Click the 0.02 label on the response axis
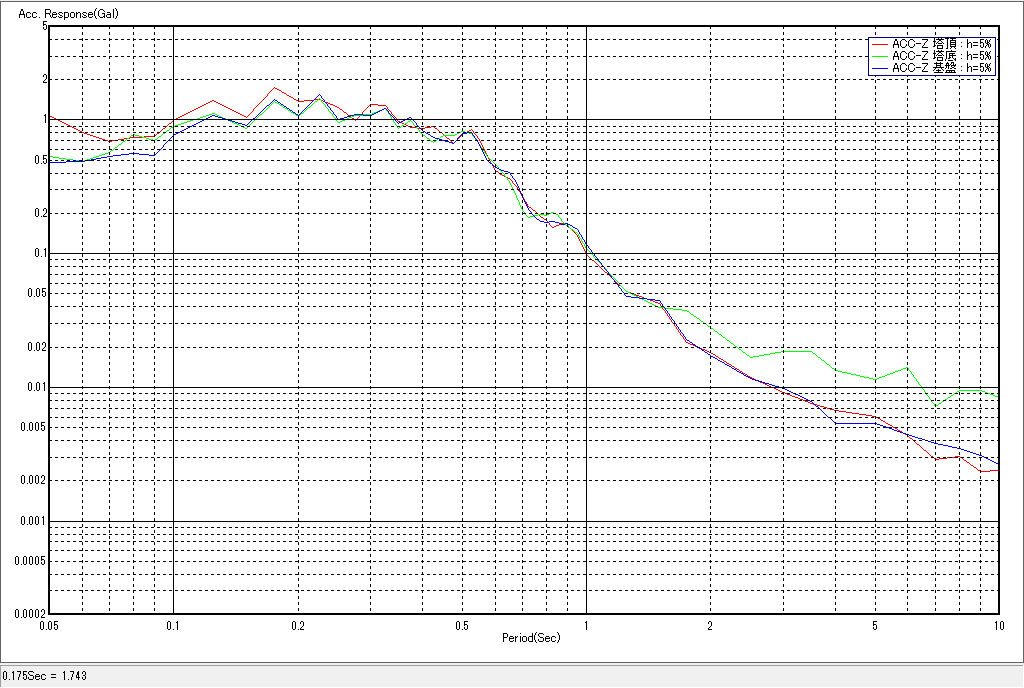The height and width of the screenshot is (688, 1024). click(x=35, y=347)
